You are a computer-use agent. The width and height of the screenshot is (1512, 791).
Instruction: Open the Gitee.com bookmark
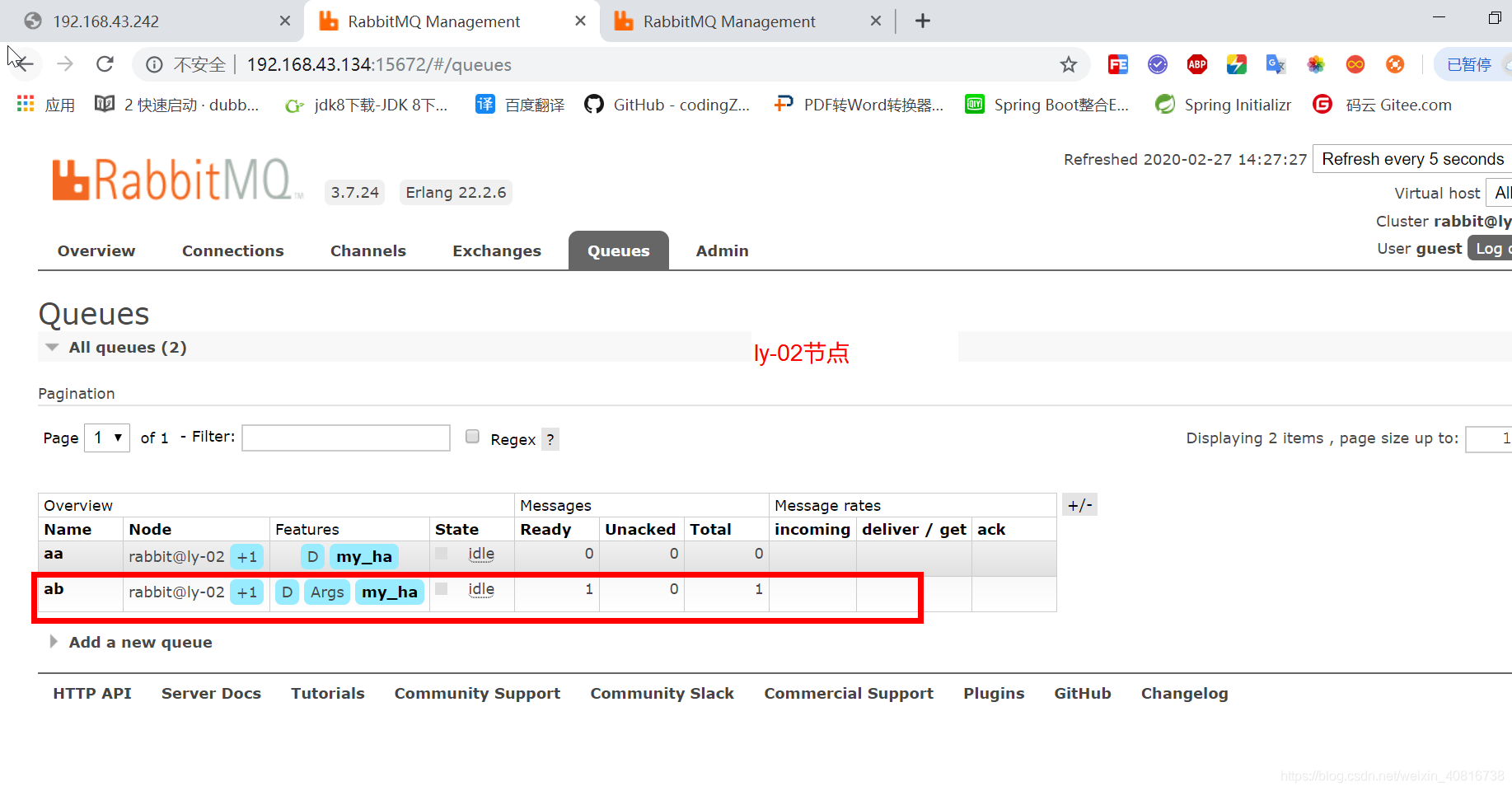(x=1383, y=105)
